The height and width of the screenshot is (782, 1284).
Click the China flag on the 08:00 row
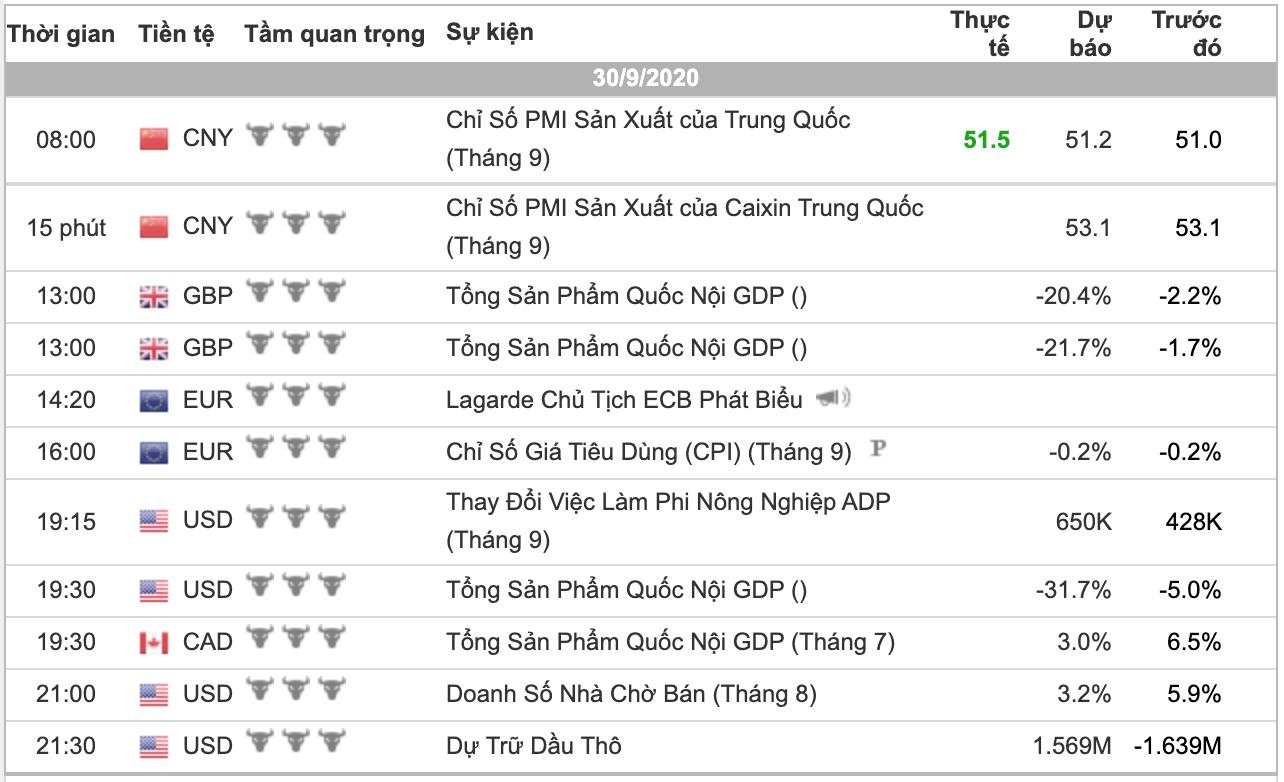(154, 139)
